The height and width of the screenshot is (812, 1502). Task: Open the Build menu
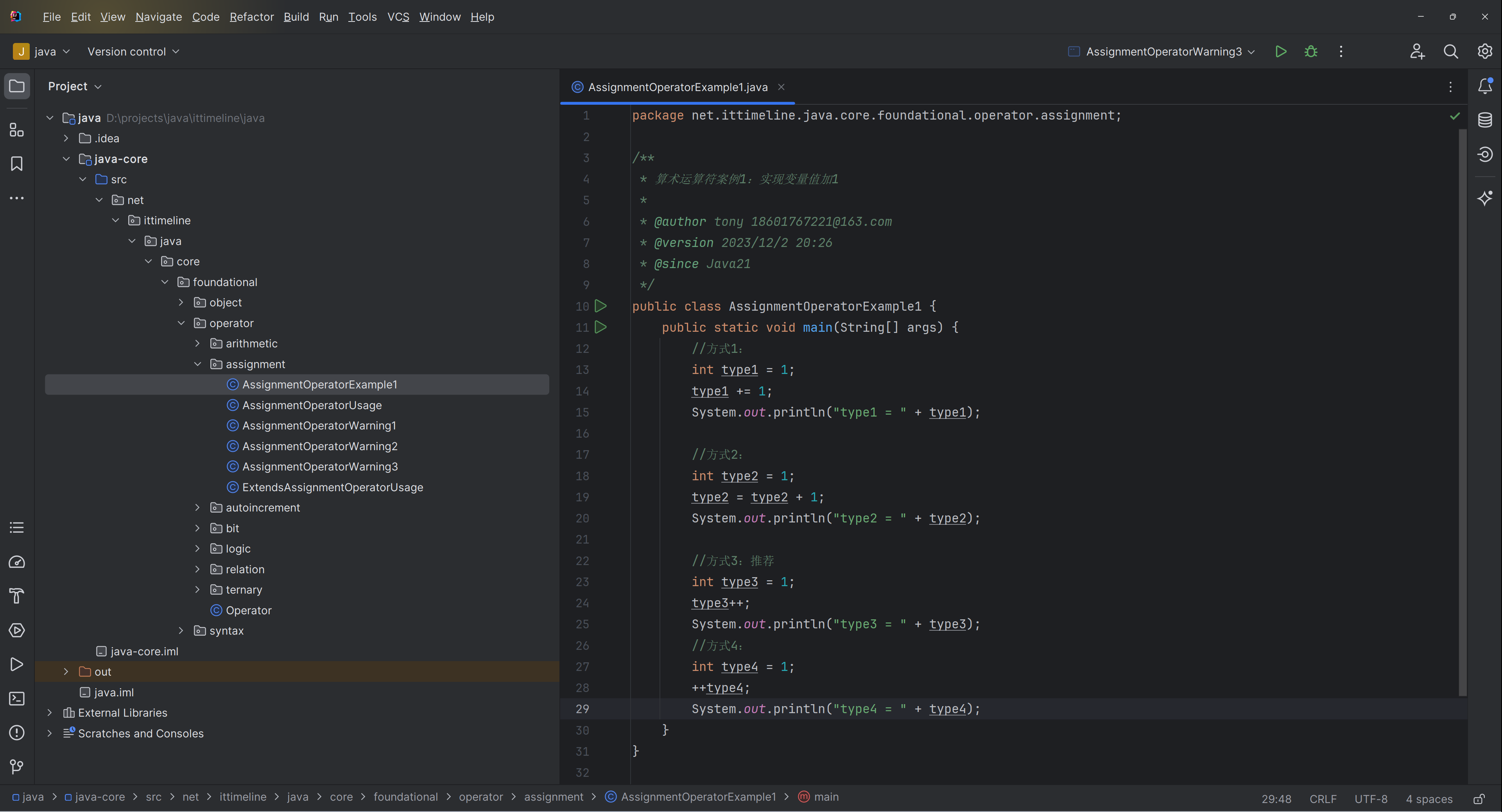pyautogui.click(x=296, y=17)
